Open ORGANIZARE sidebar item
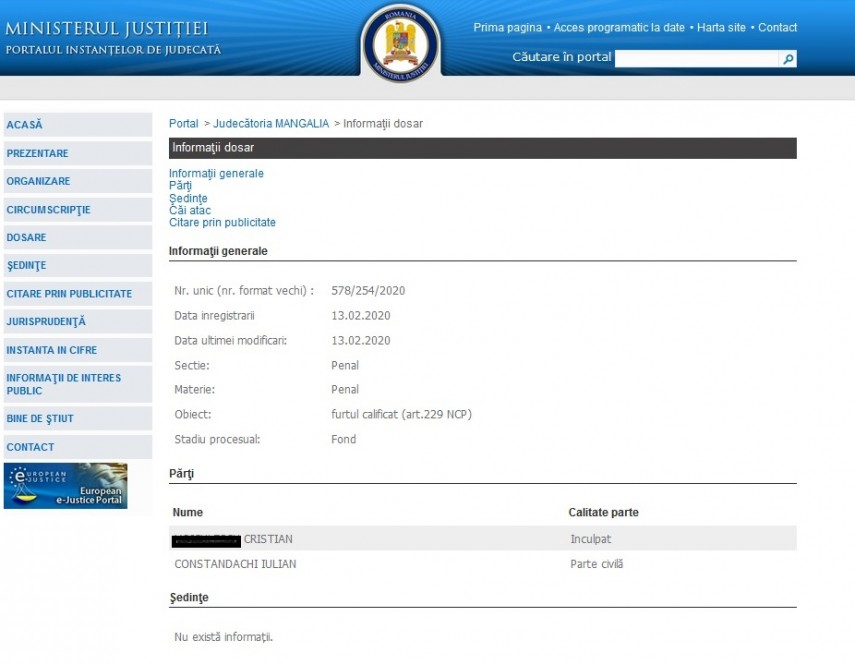Image resolution: width=855 pixels, height=665 pixels. click(39, 182)
